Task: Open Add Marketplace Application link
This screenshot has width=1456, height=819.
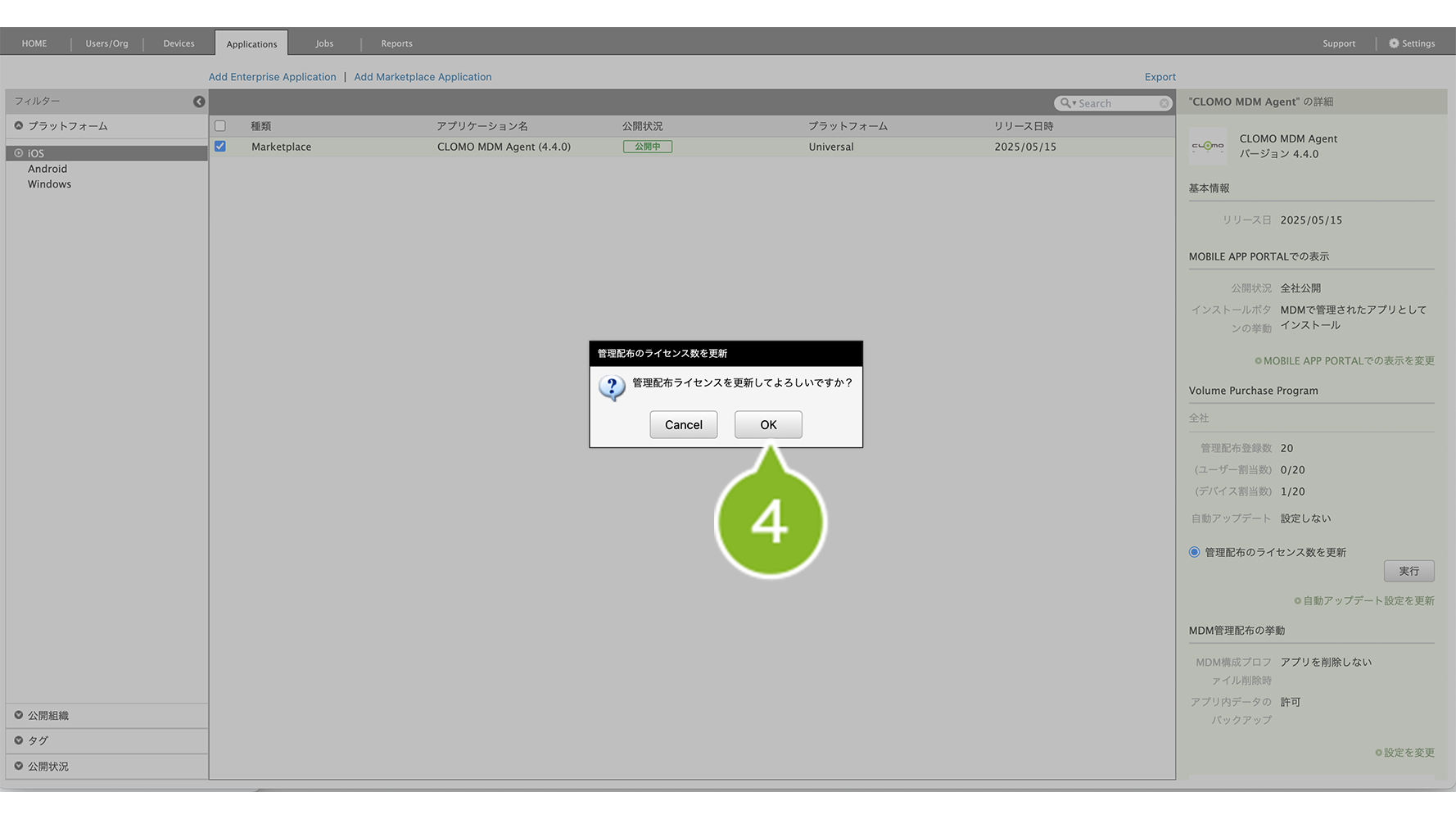Action: point(423,77)
